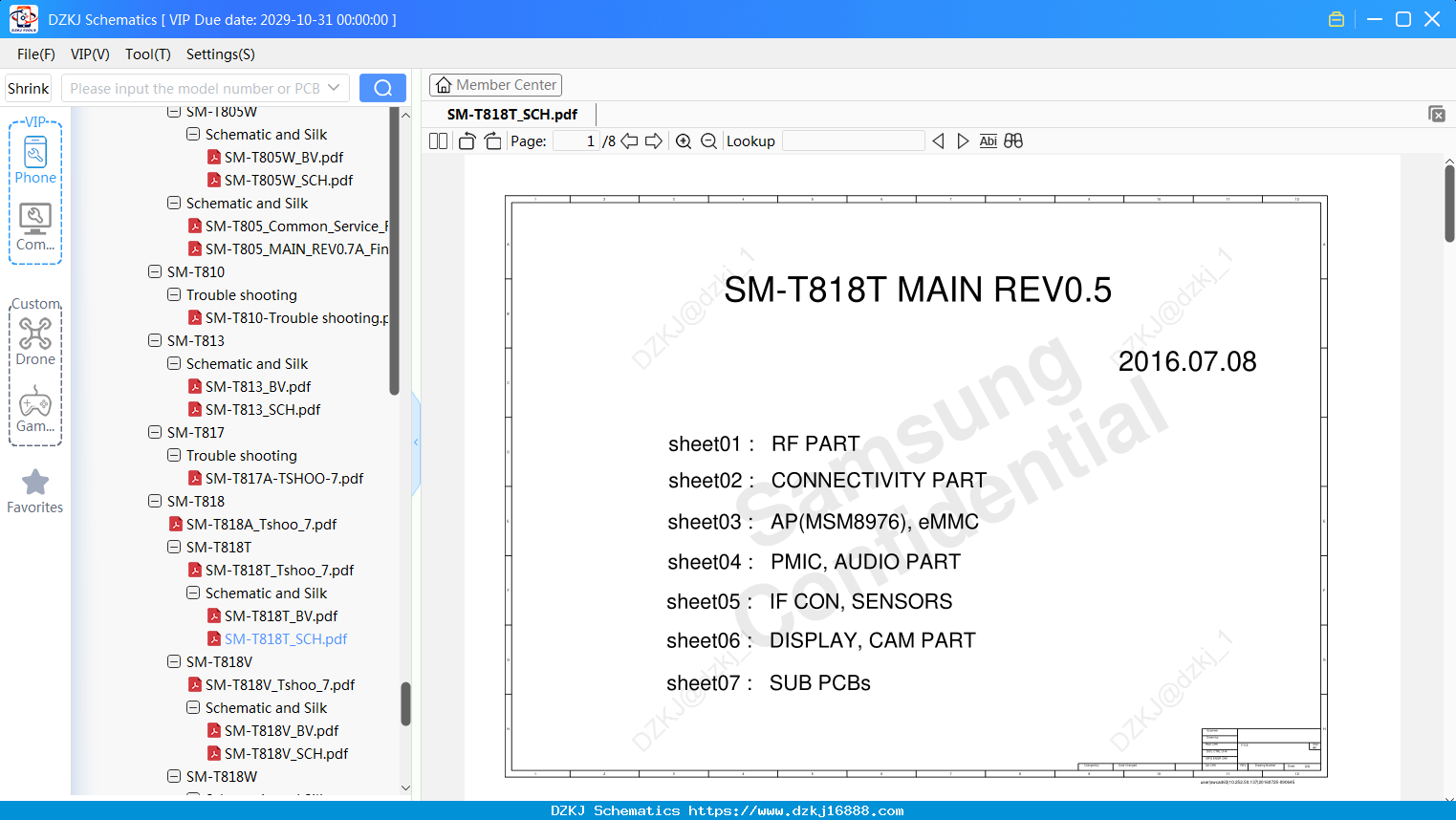
Task: Click the Page number field
Action: [576, 140]
